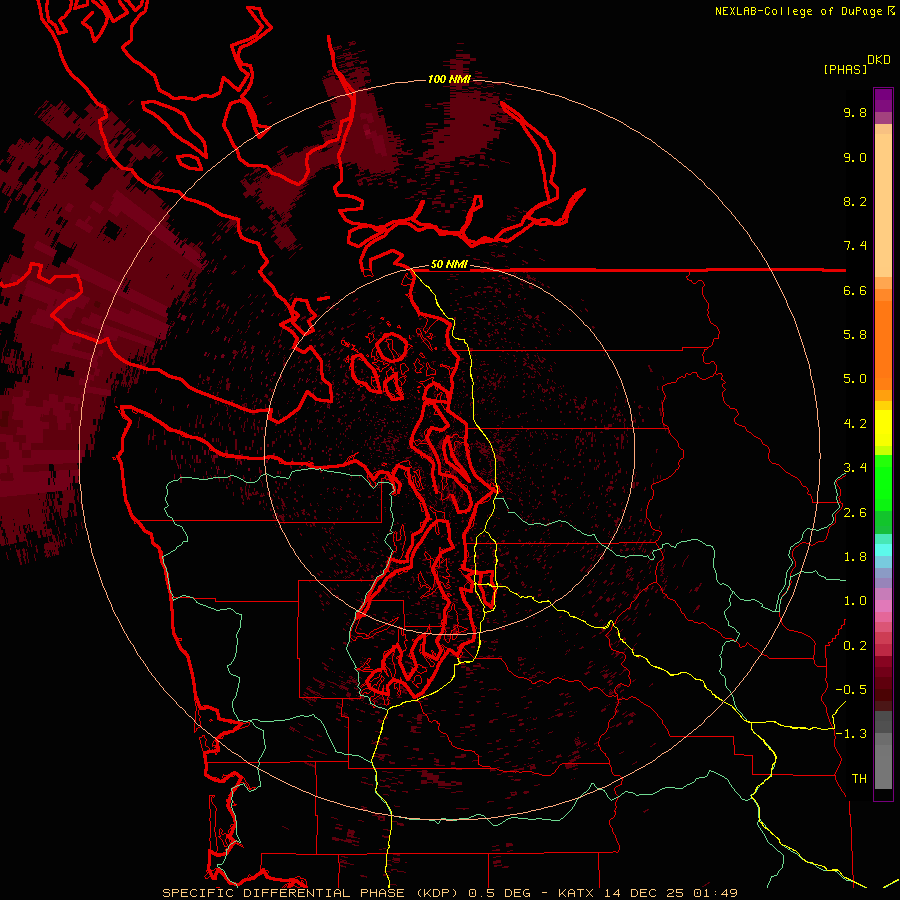Viewport: 900px width, 900px height.
Task: Click the [PHAS] legend heading
Action: click(x=845, y=69)
